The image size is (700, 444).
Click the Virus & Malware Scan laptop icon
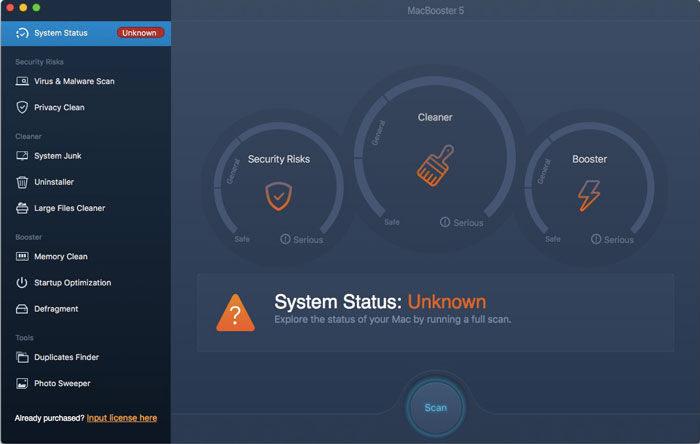pyautogui.click(x=22, y=81)
